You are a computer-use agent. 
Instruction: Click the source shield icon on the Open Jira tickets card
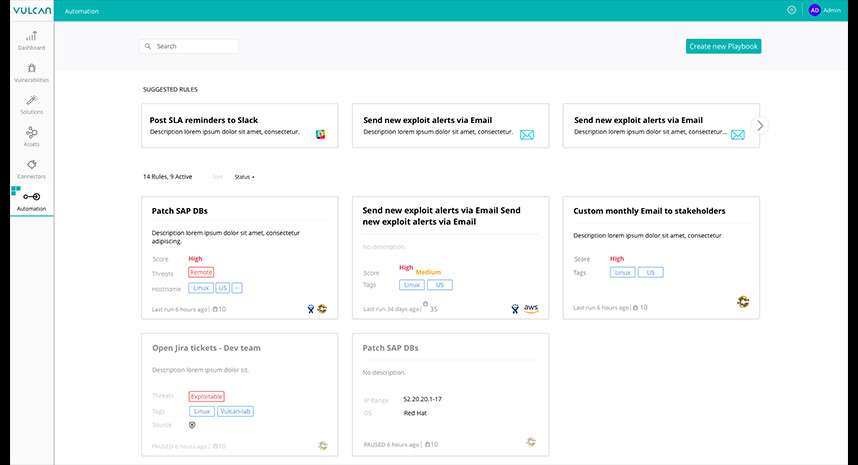pos(192,425)
